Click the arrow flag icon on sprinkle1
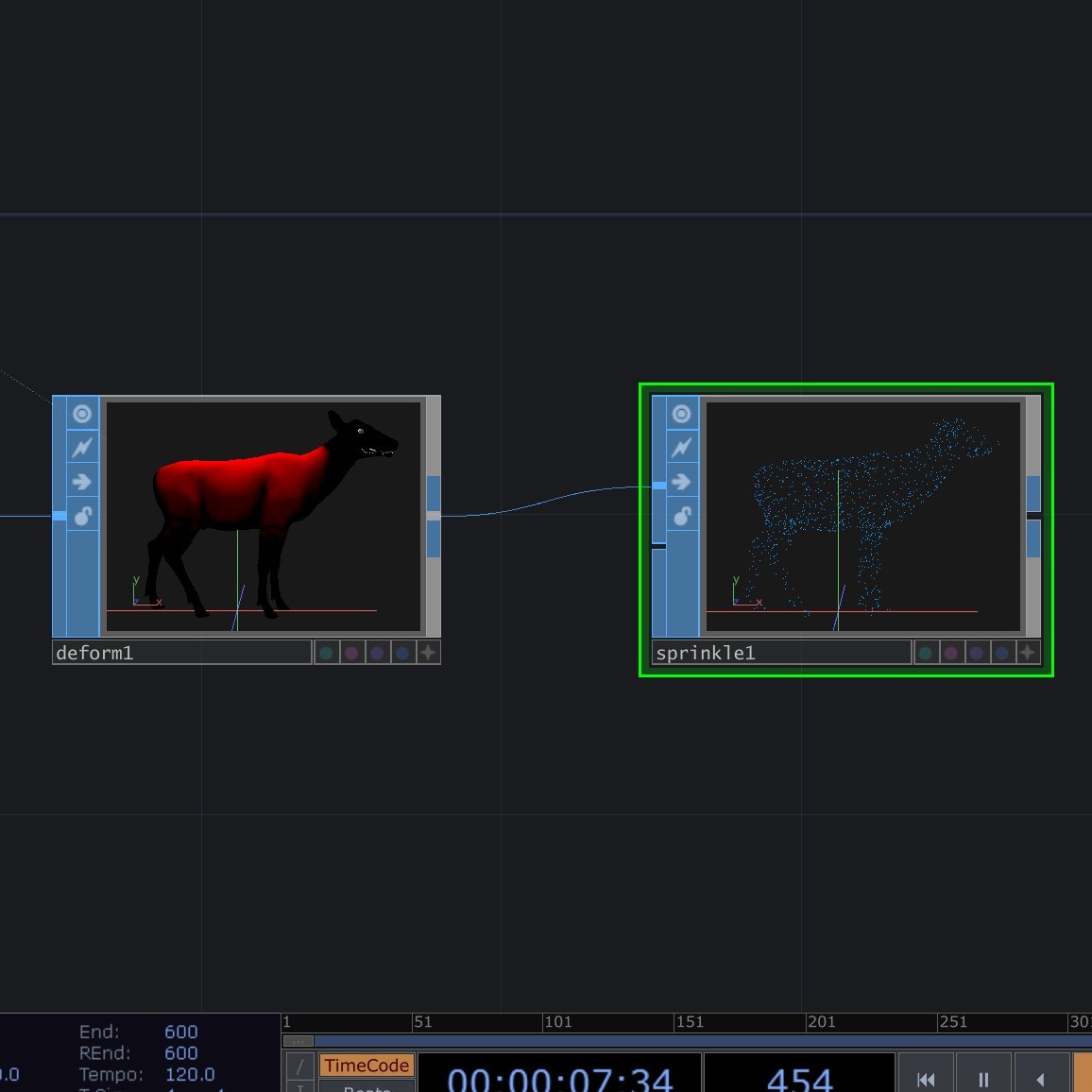 coord(681,482)
